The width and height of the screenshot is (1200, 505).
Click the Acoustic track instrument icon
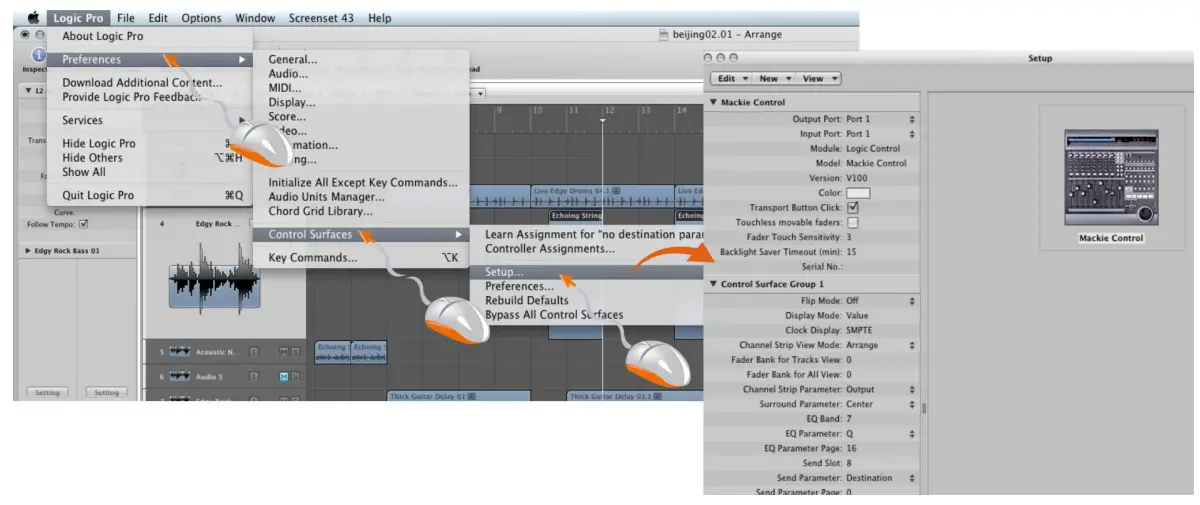(180, 352)
